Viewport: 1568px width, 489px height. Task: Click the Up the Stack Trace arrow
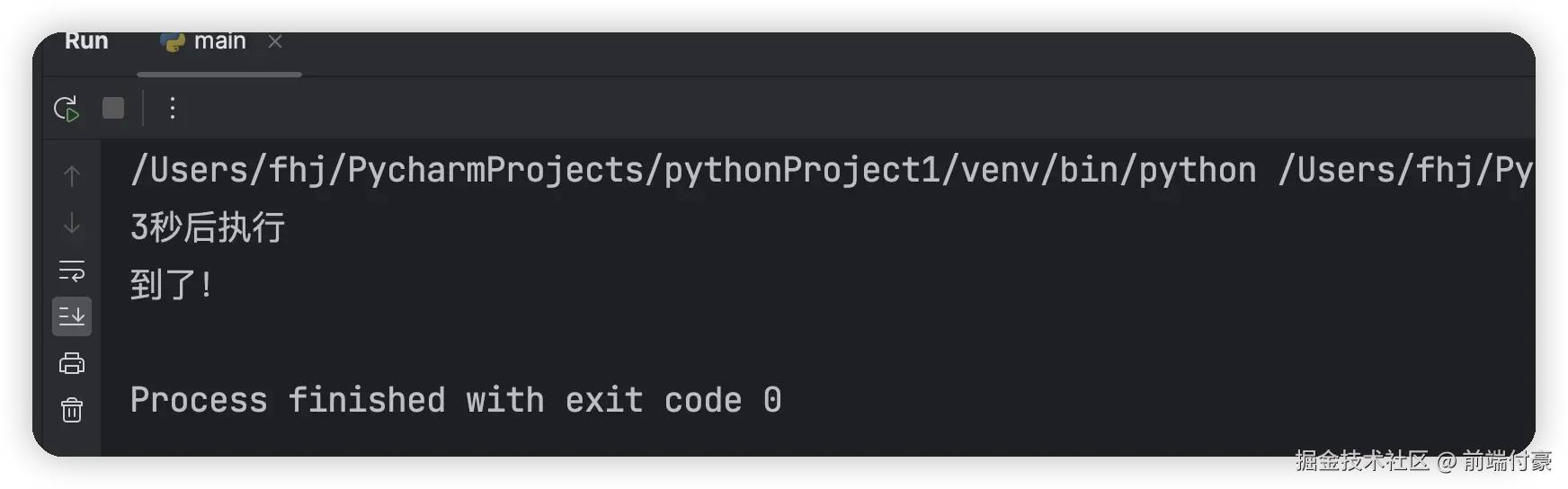[72, 176]
